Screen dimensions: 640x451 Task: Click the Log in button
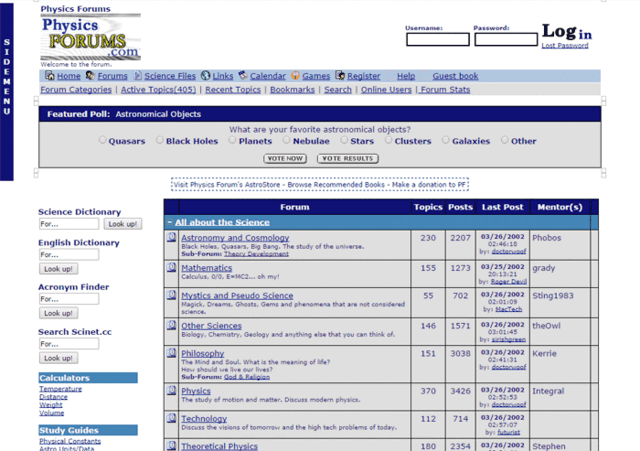click(567, 32)
